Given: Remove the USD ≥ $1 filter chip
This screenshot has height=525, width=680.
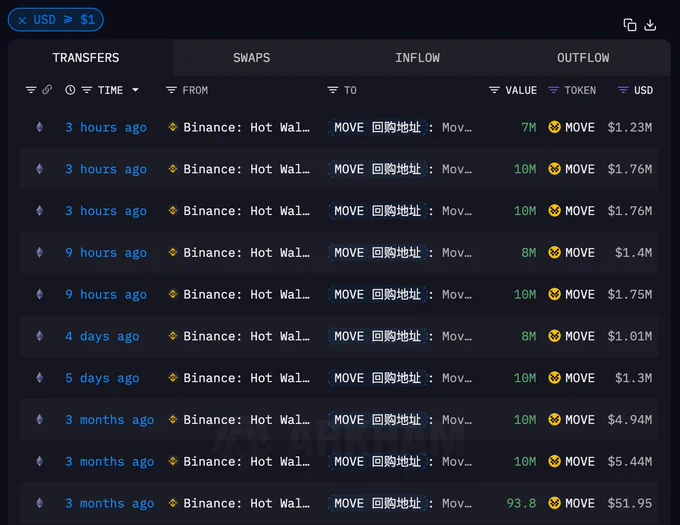Looking at the screenshot, I should 22,20.
